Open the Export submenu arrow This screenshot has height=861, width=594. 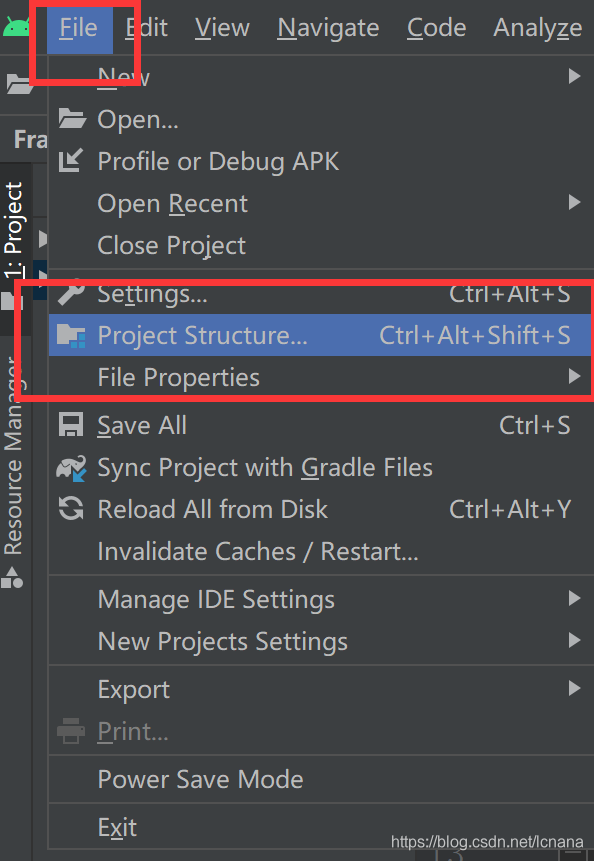[x=574, y=689]
